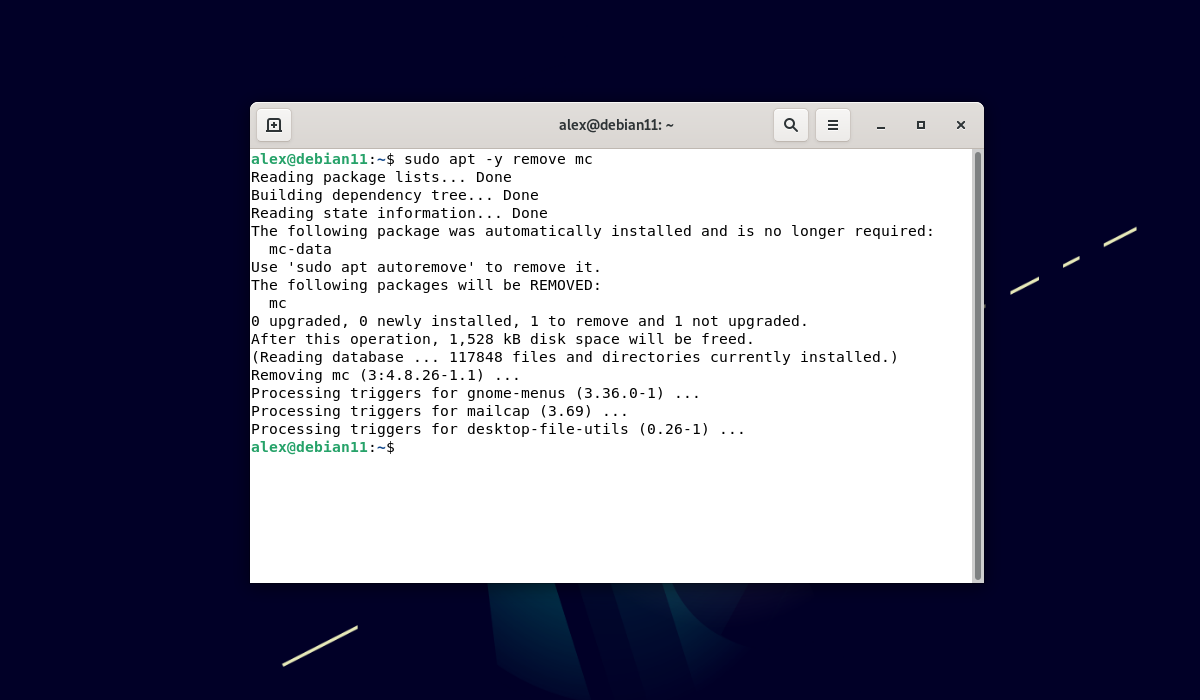Click the Reading package lists... Done line
The height and width of the screenshot is (700, 1200).
(381, 176)
